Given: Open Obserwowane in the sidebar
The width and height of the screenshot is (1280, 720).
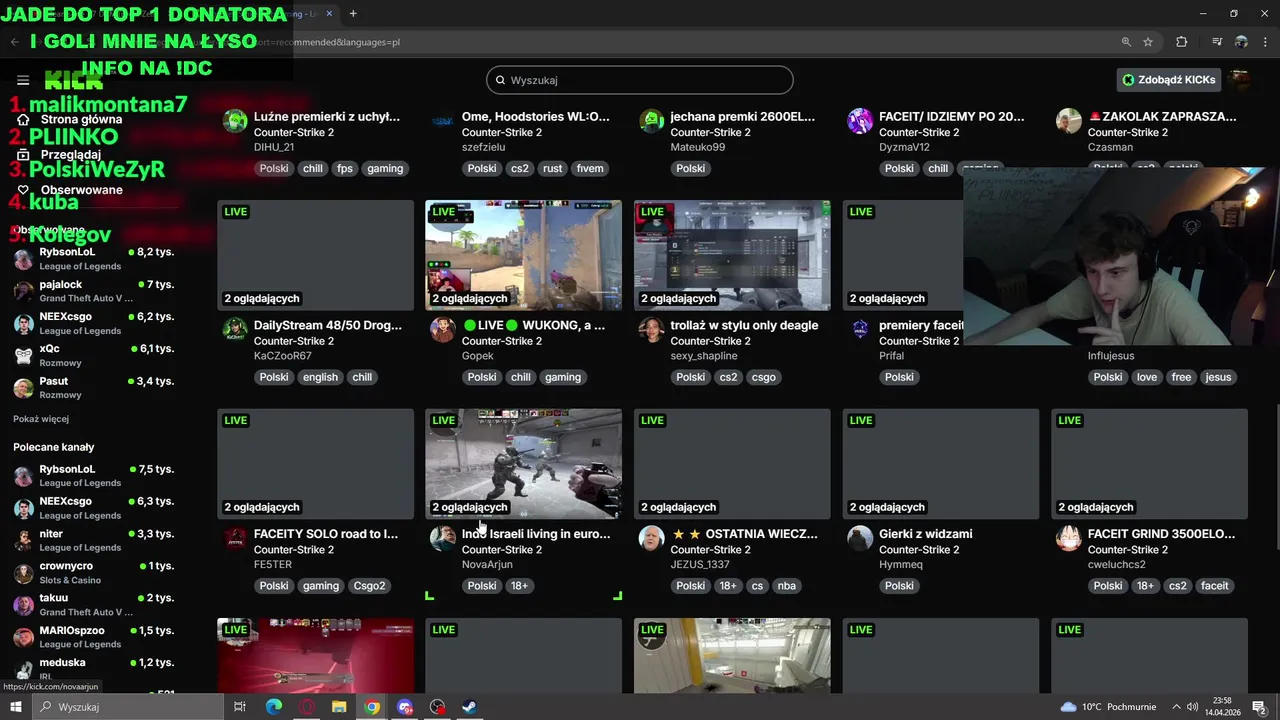Looking at the screenshot, I should (x=82, y=190).
